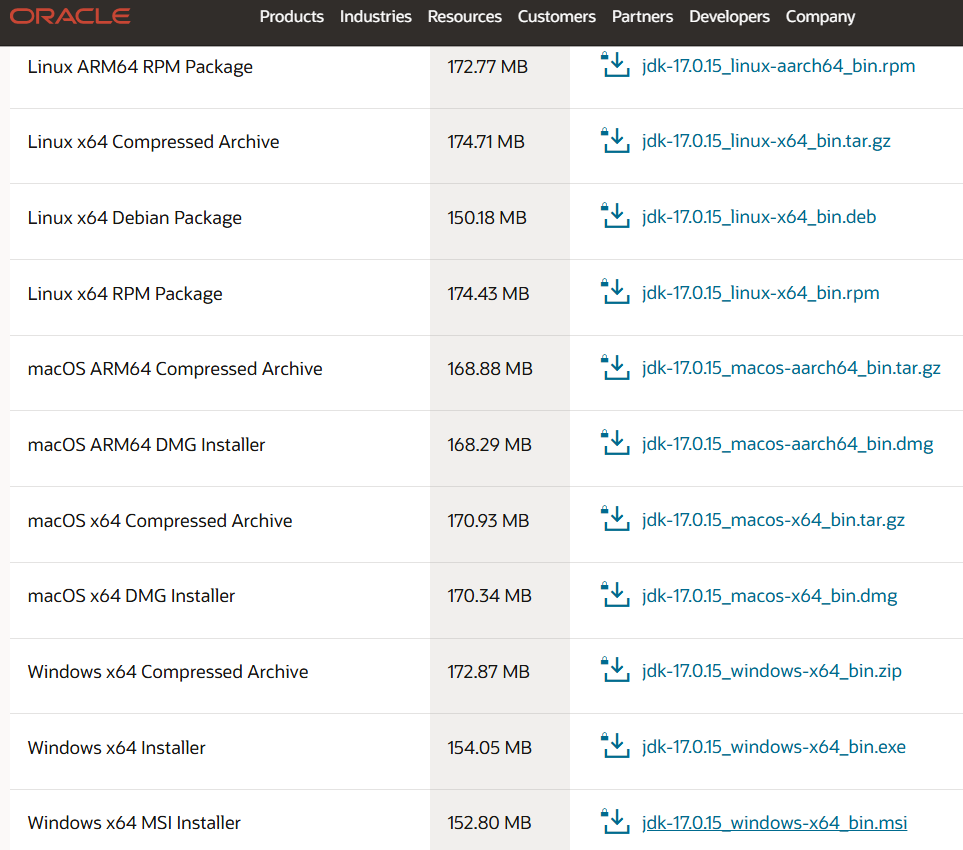
Task: Click the 152.80 MB size cell
Action: [x=500, y=821]
